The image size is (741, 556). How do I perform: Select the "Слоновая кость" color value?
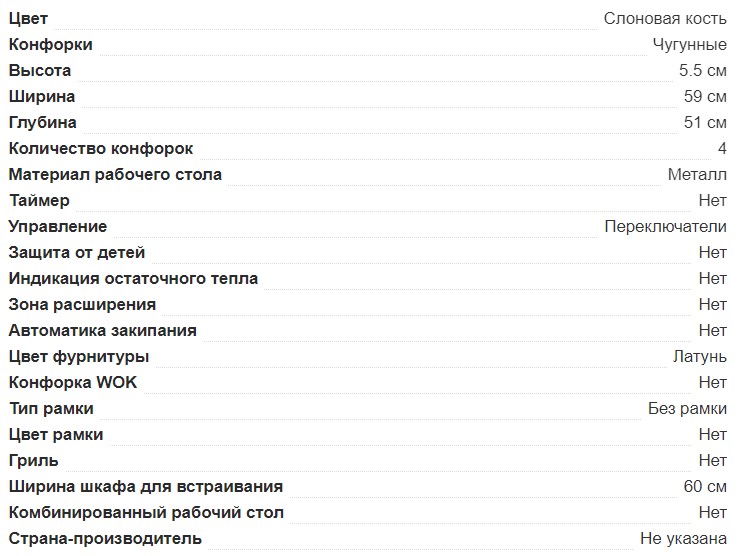point(665,19)
